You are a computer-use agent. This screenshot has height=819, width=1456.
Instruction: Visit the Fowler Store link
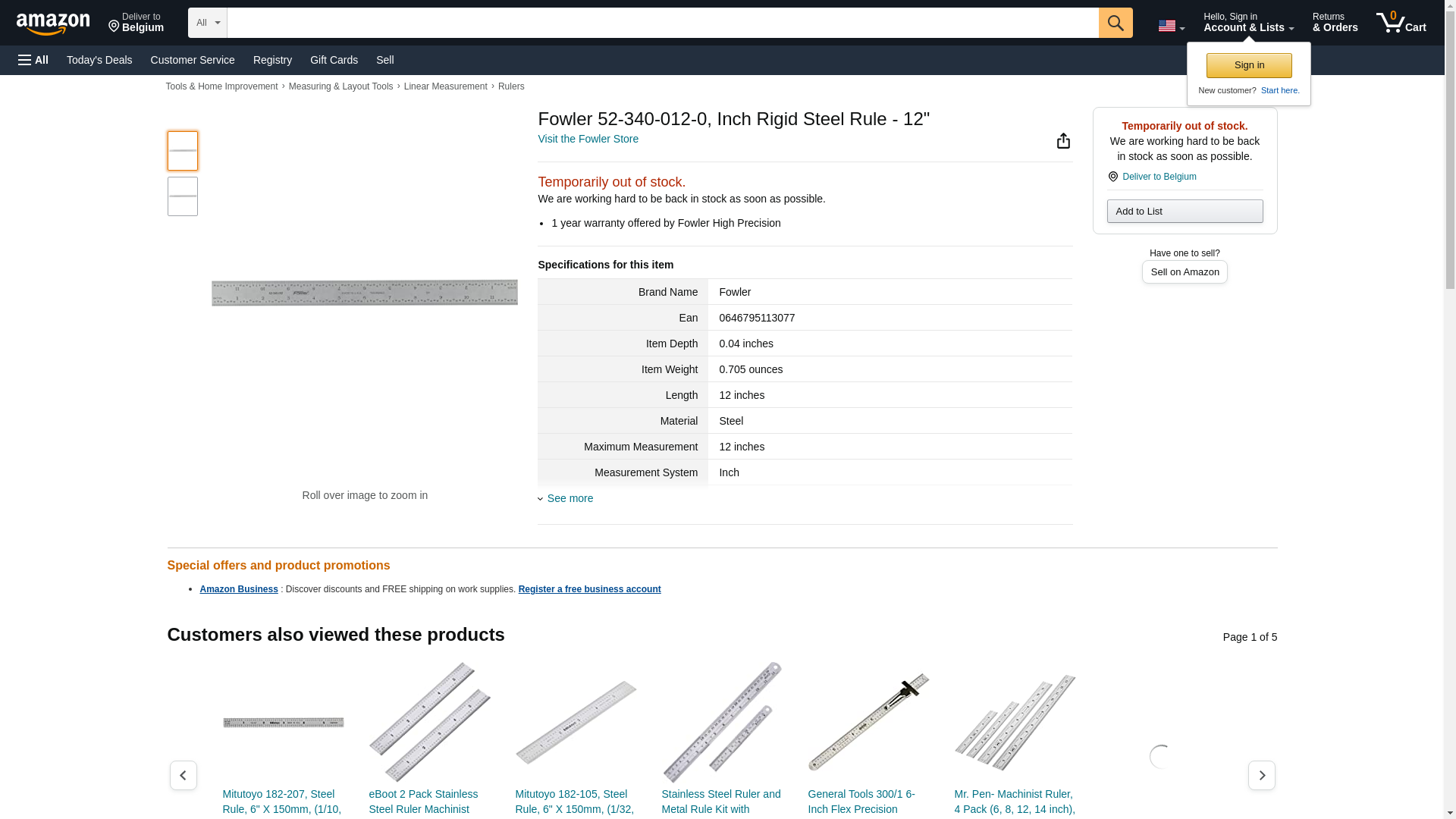[x=588, y=139]
